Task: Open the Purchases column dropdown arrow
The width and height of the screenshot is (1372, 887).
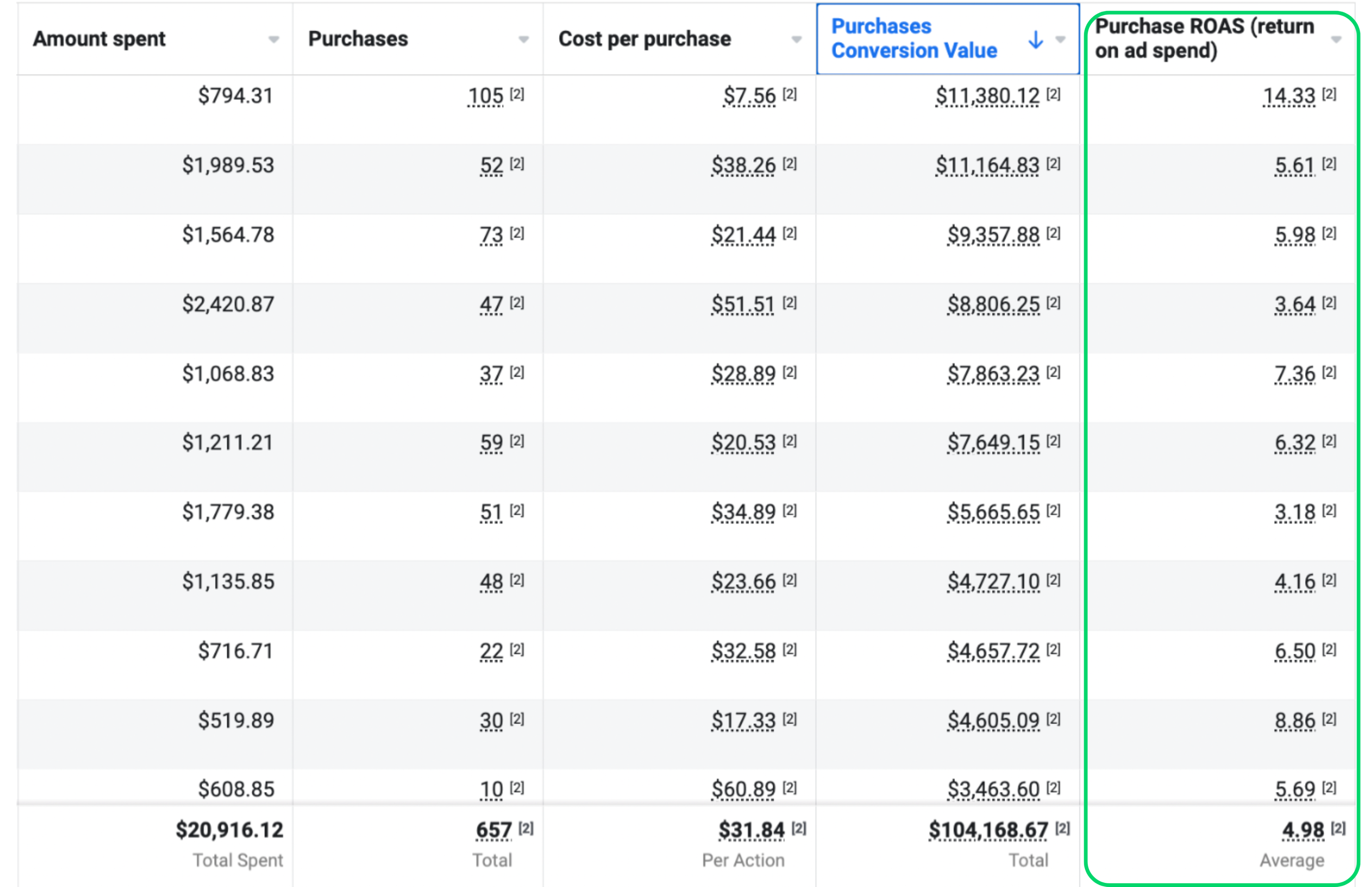Action: tap(524, 39)
